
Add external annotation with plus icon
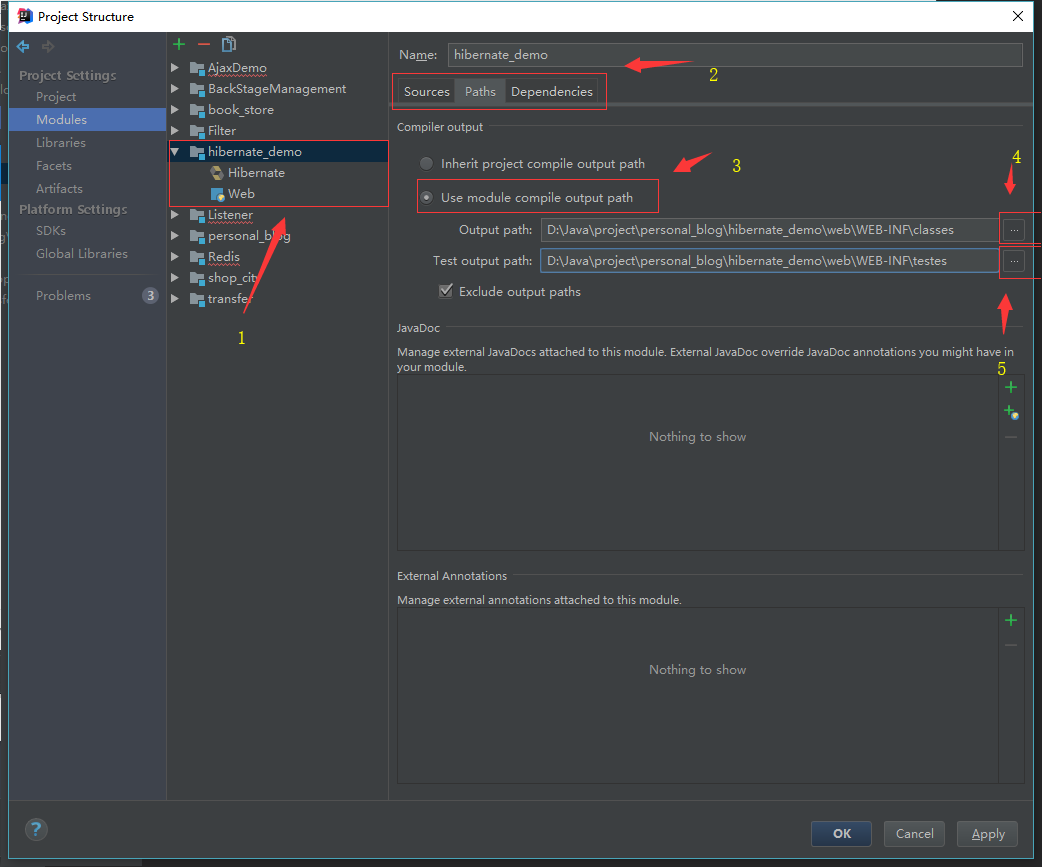tap(1011, 620)
